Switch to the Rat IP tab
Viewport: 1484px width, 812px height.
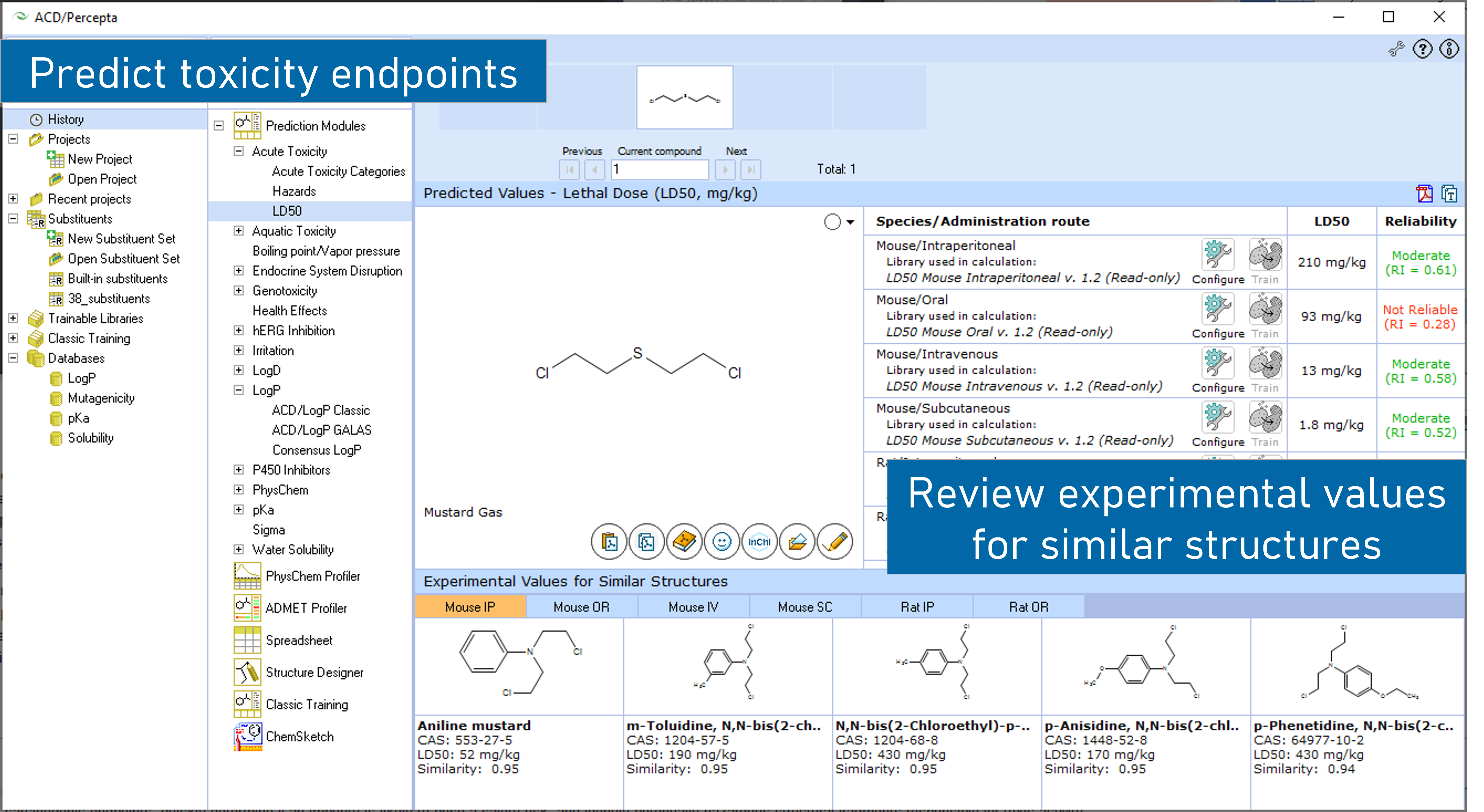click(x=916, y=607)
